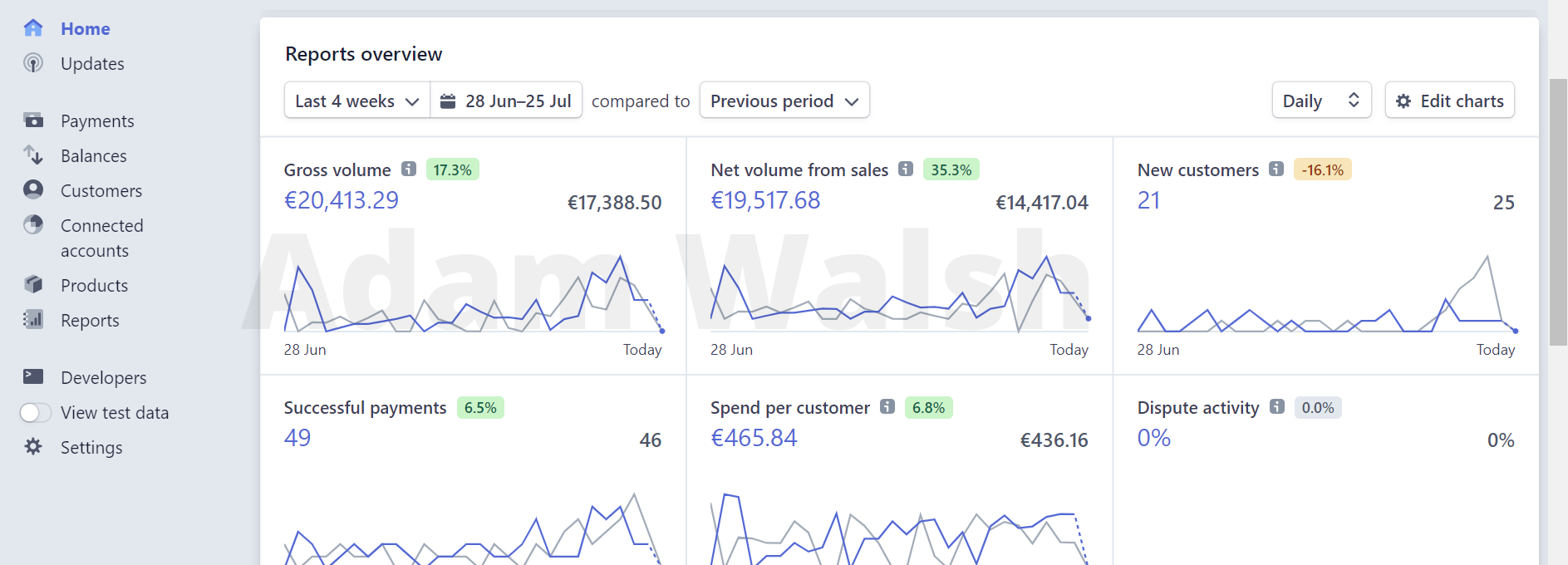The height and width of the screenshot is (565, 1568).
Task: Click the Dispute activity chart title
Action: (1198, 407)
